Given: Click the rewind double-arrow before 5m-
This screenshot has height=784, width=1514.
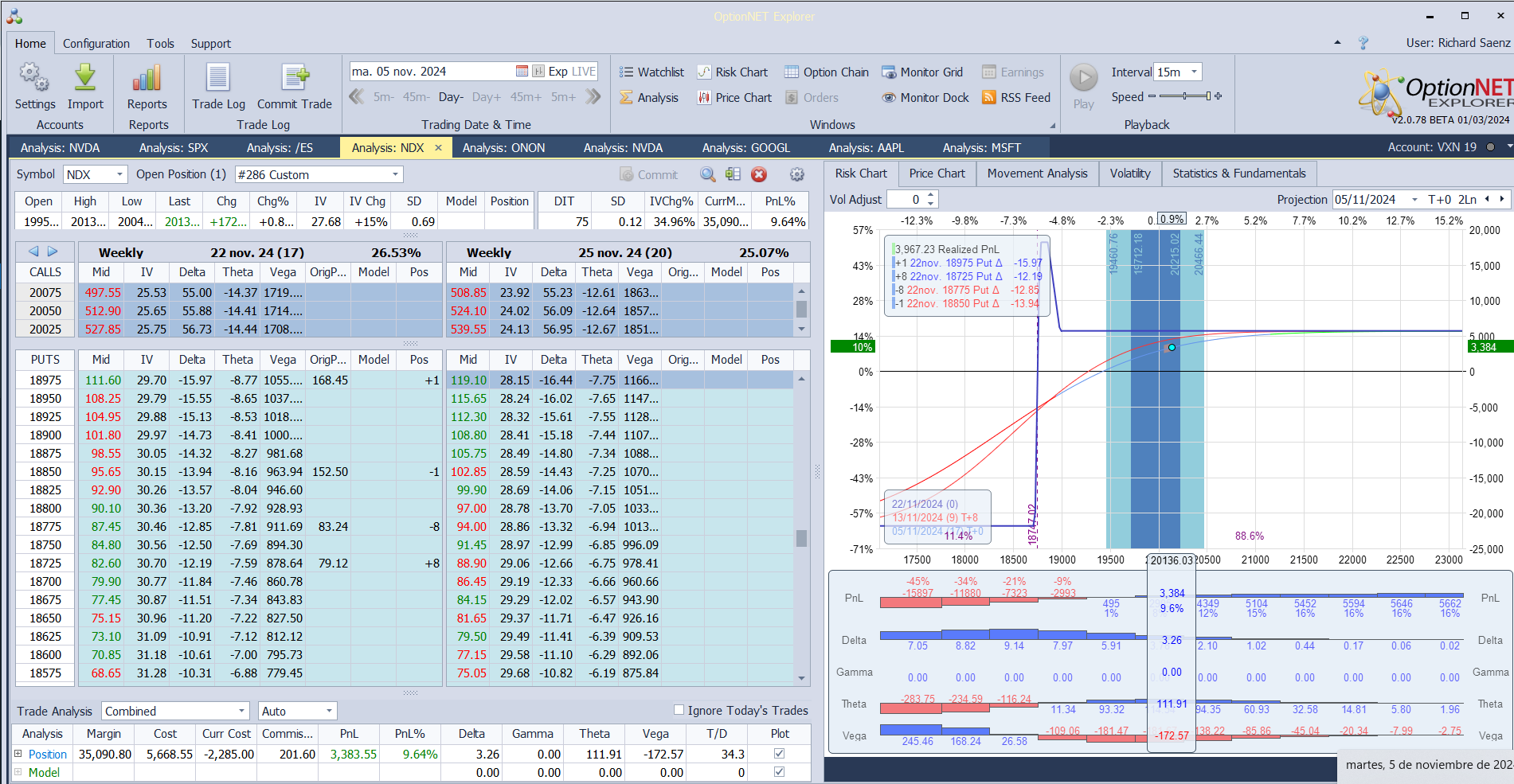Looking at the screenshot, I should 357,96.
